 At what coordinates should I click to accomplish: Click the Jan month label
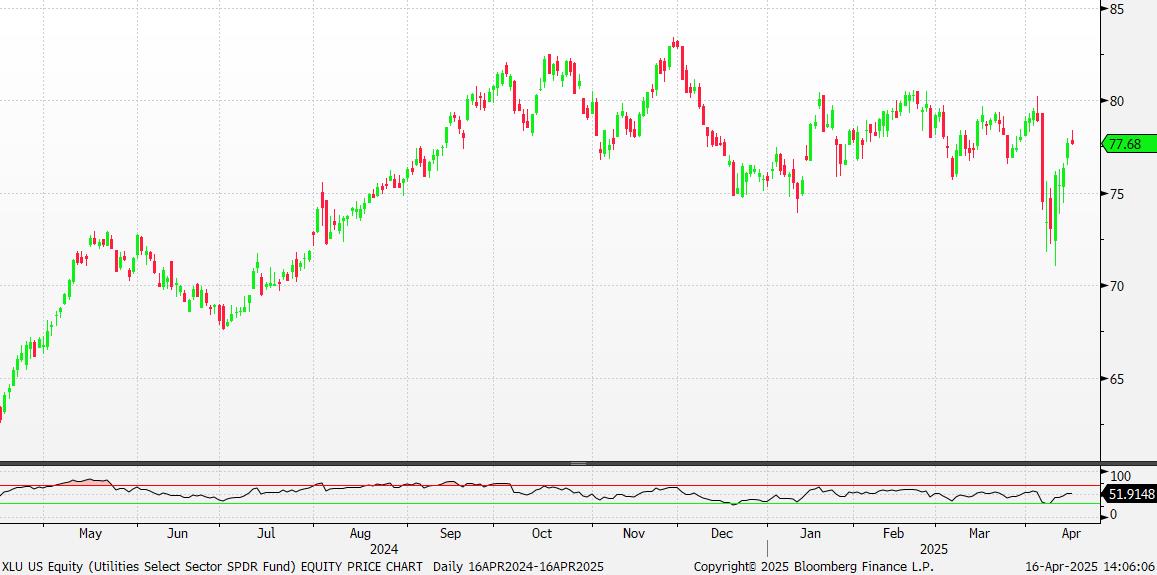tap(812, 533)
